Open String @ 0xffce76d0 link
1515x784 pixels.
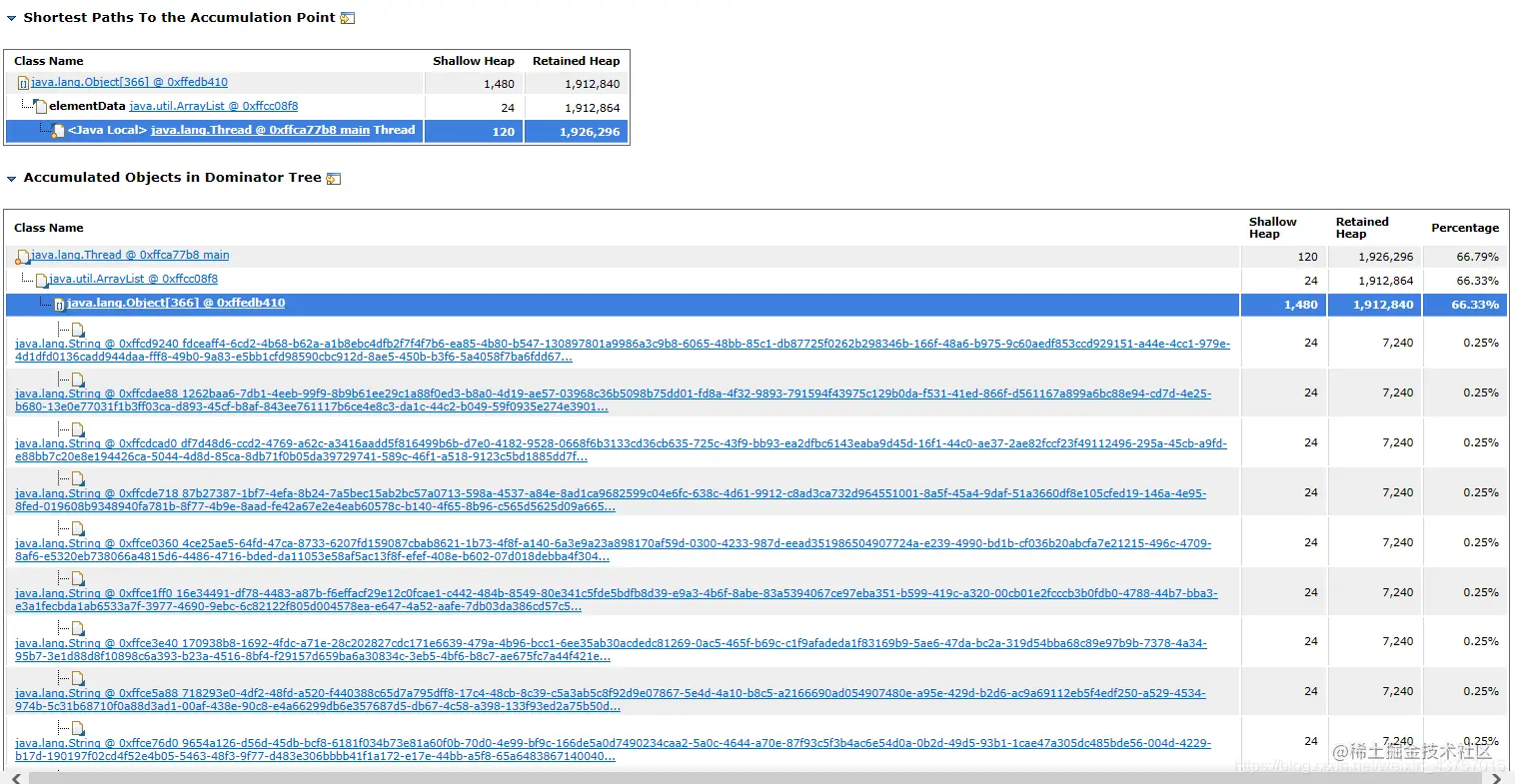pos(613,749)
